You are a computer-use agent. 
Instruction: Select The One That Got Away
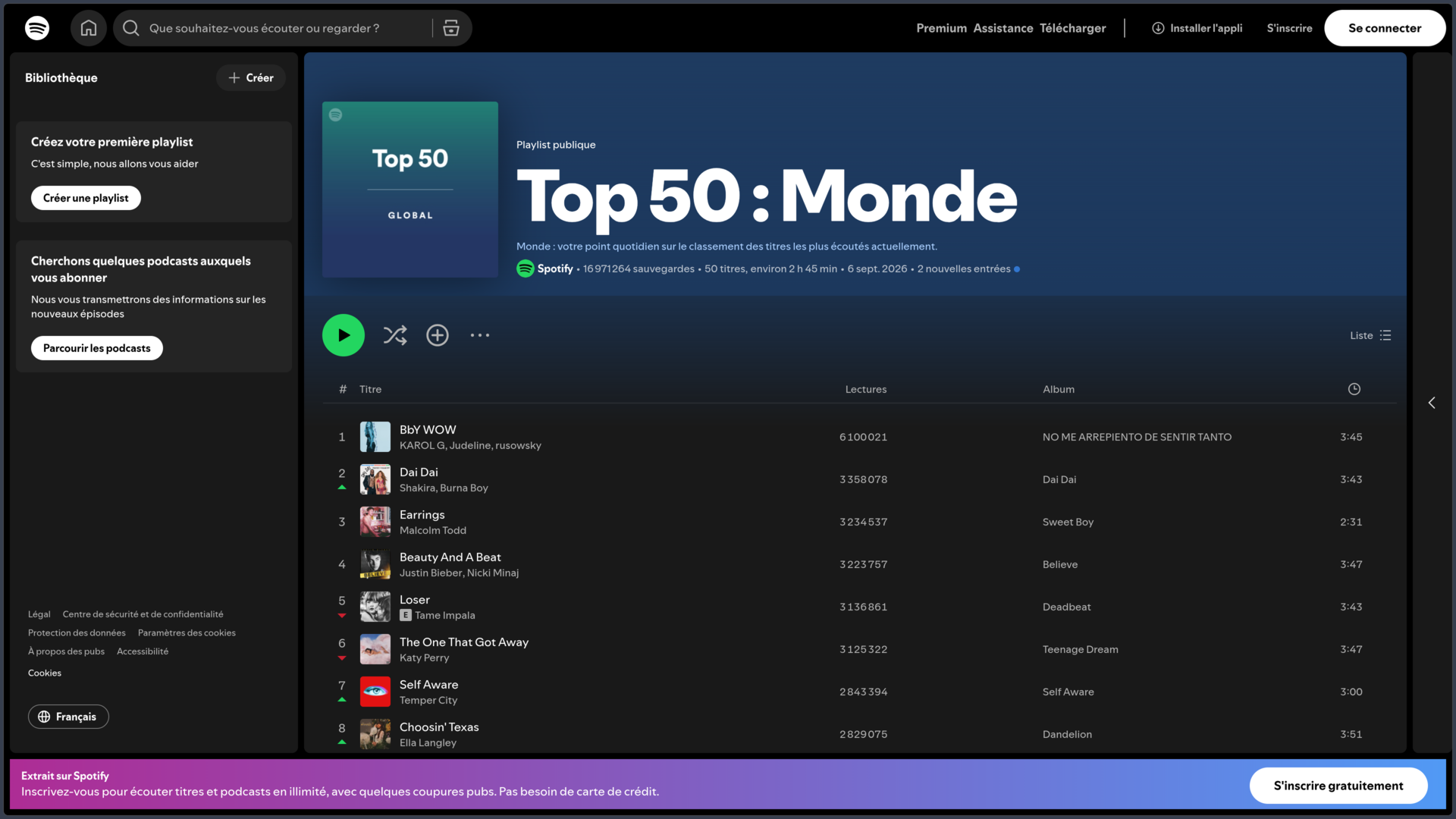click(464, 642)
